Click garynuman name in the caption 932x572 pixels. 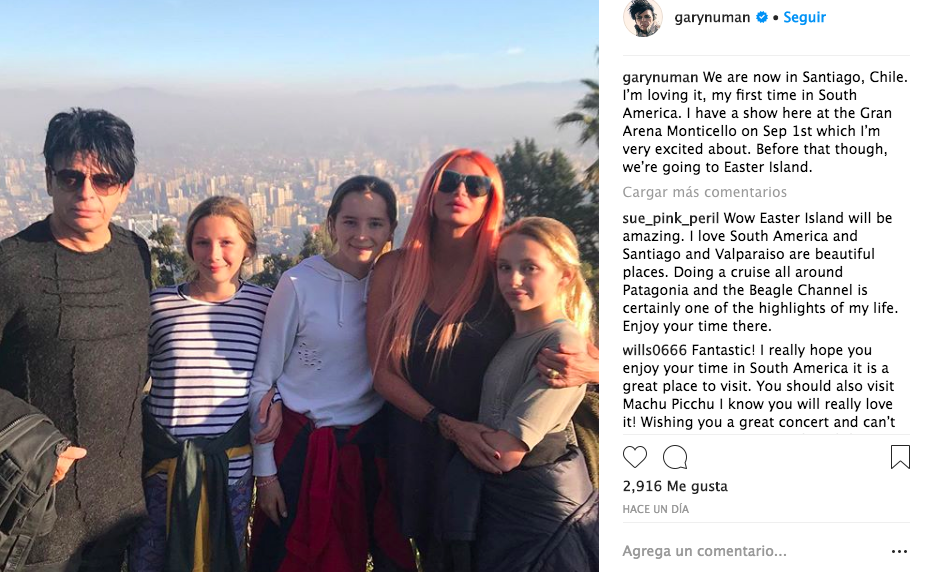click(660, 78)
